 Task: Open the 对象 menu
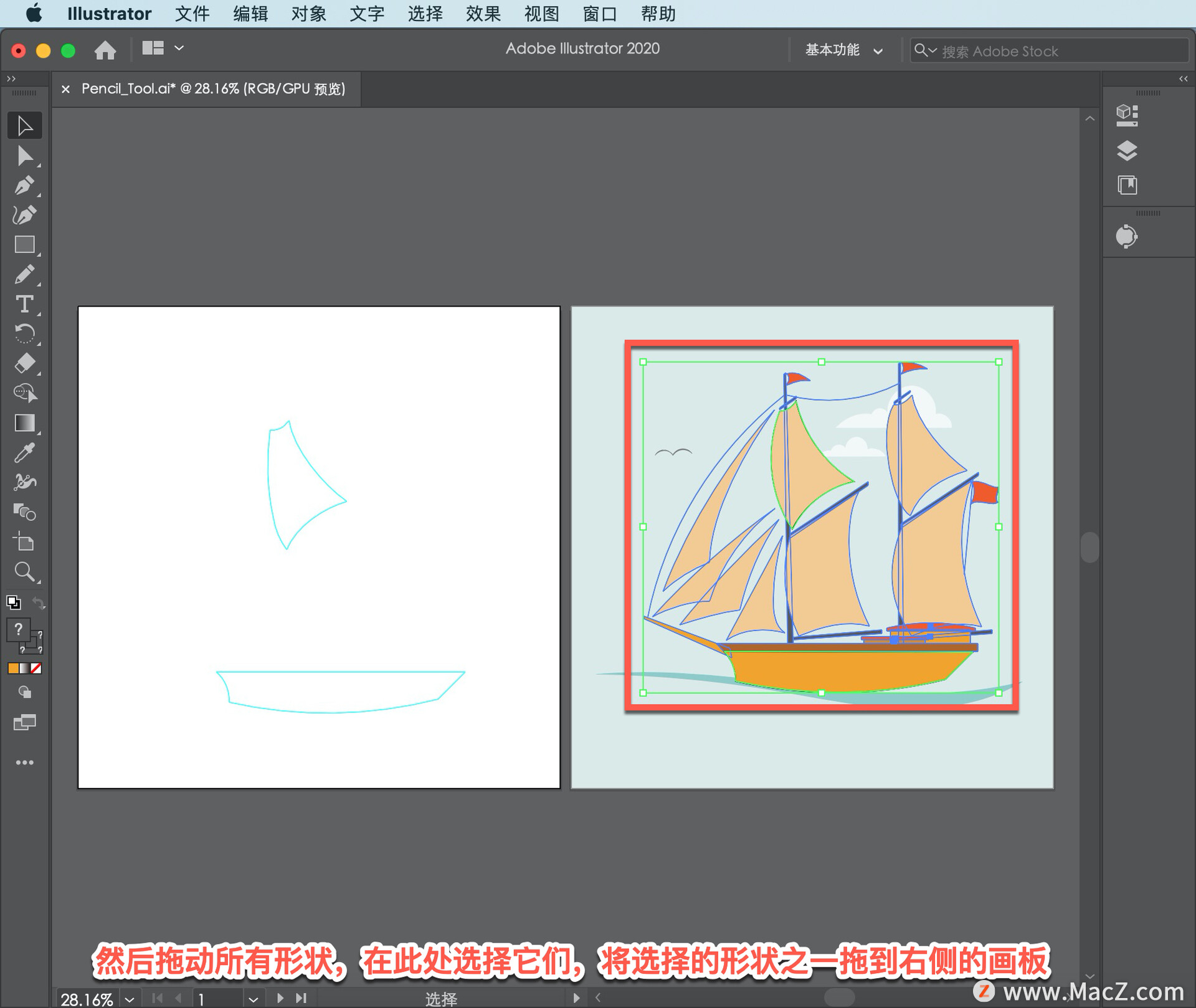tap(309, 14)
